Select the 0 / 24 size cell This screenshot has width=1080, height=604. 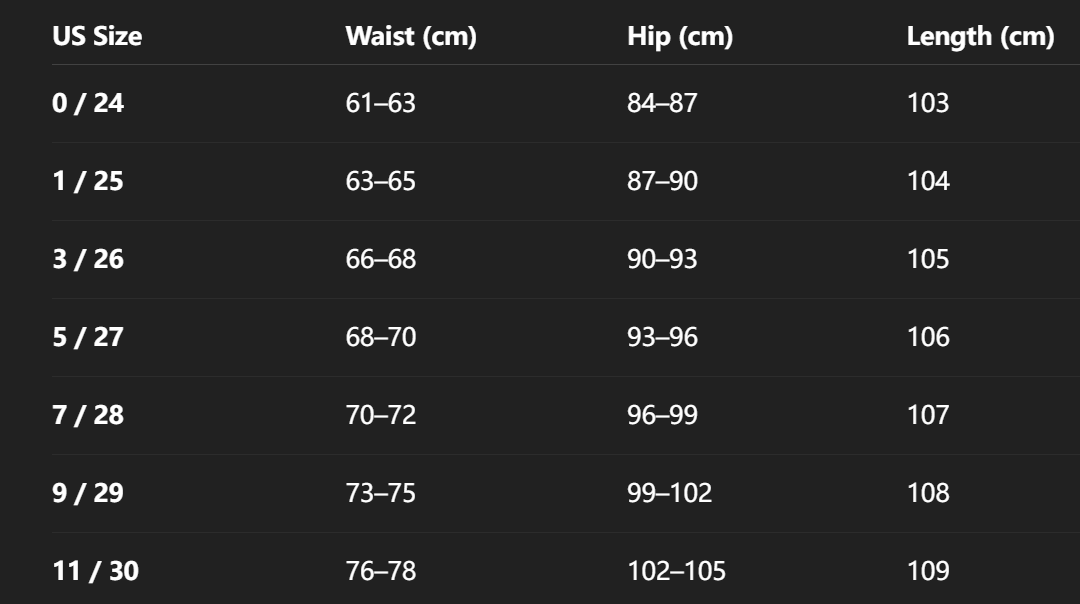(x=88, y=103)
